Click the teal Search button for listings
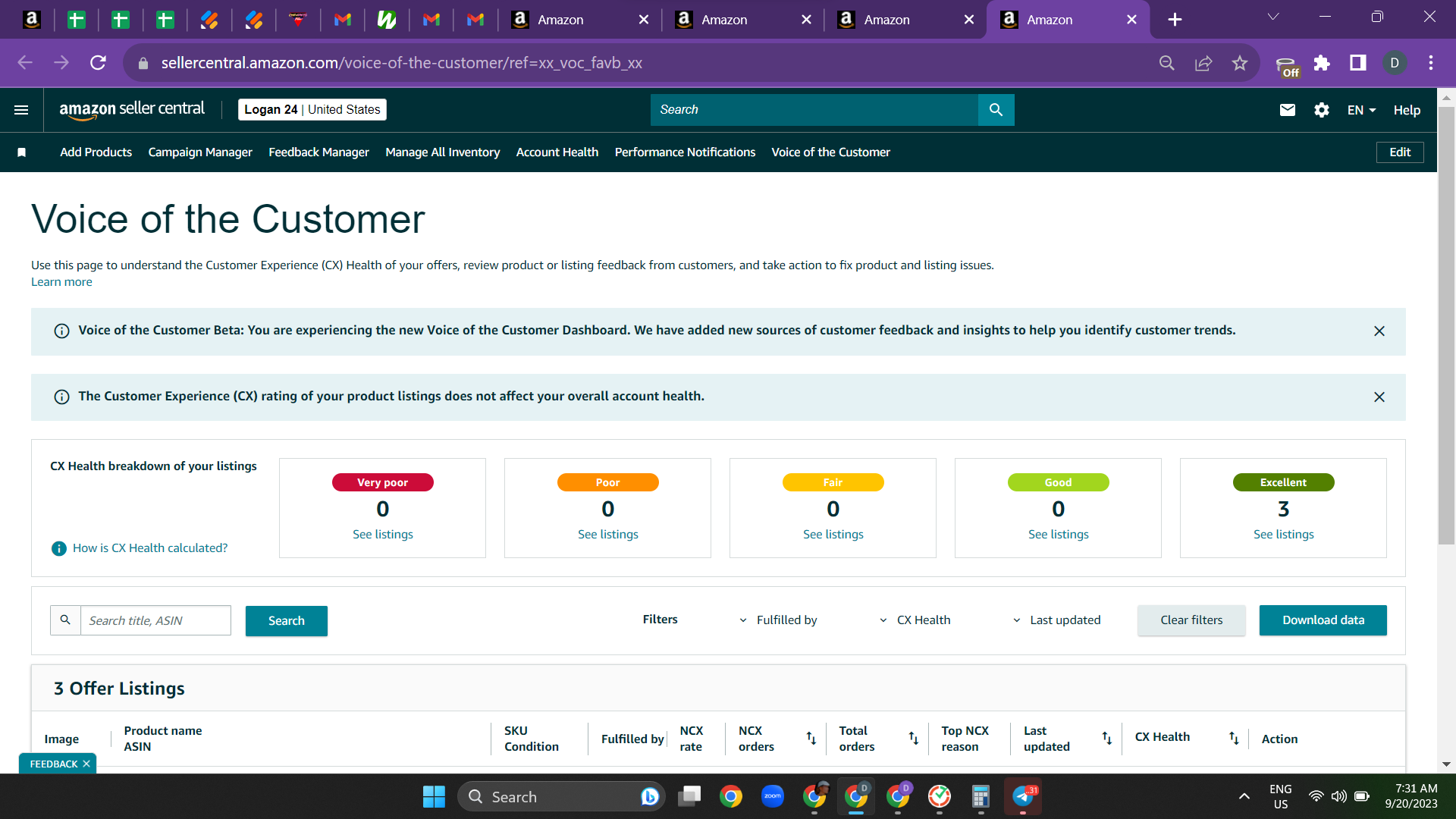 [x=287, y=621]
